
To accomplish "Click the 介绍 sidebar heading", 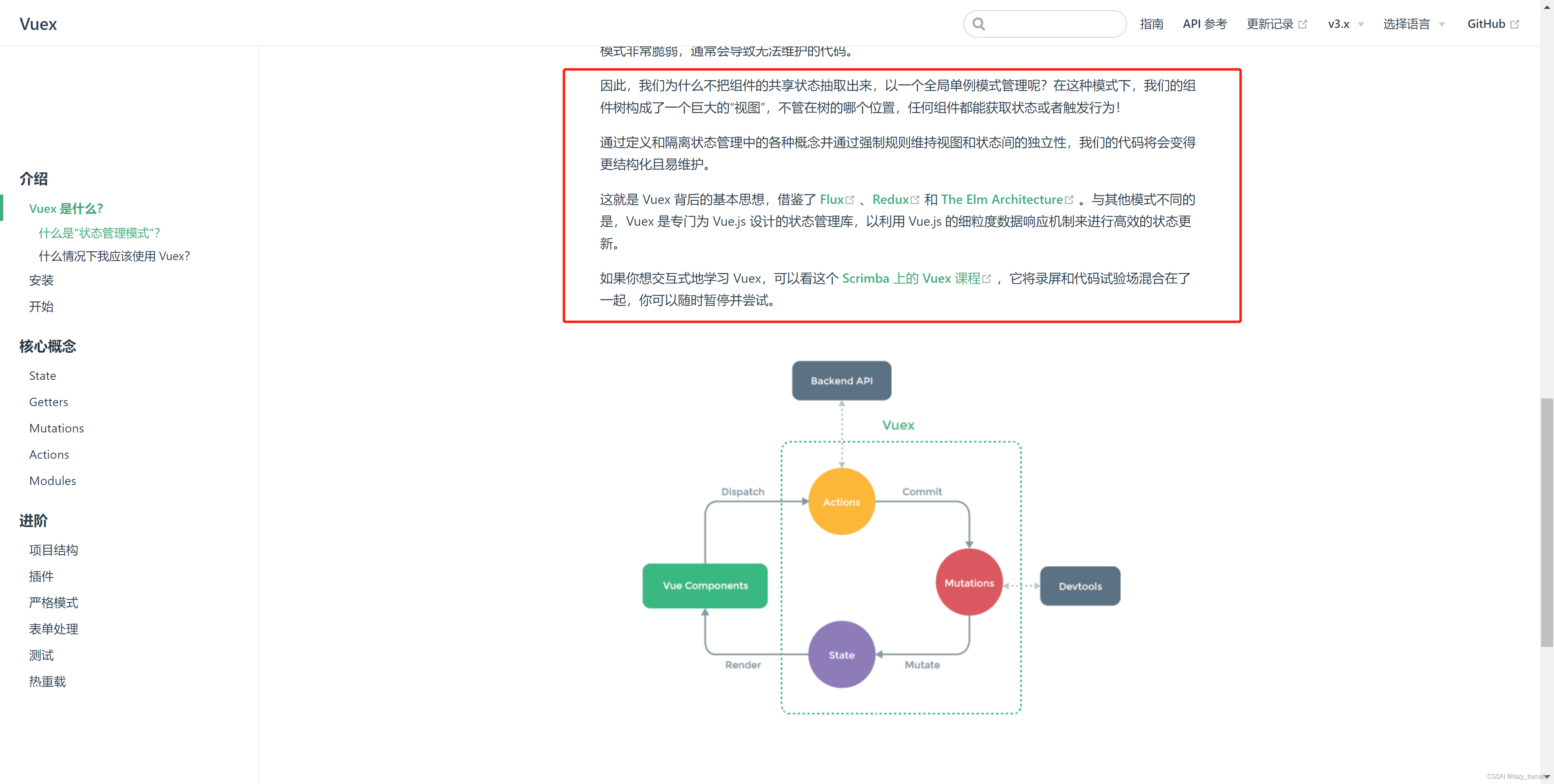I will [x=33, y=178].
